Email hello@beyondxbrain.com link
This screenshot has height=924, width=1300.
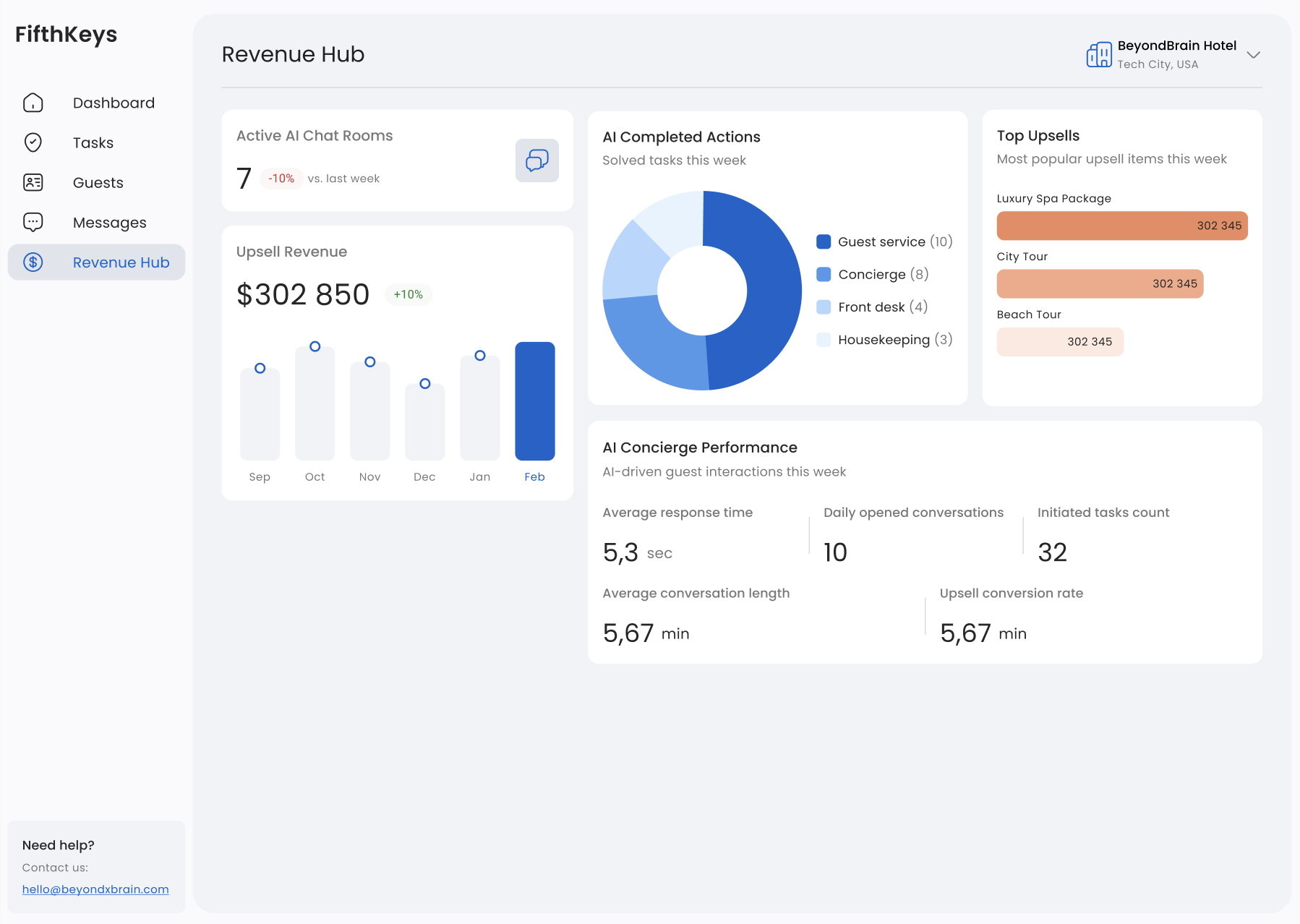coord(95,889)
